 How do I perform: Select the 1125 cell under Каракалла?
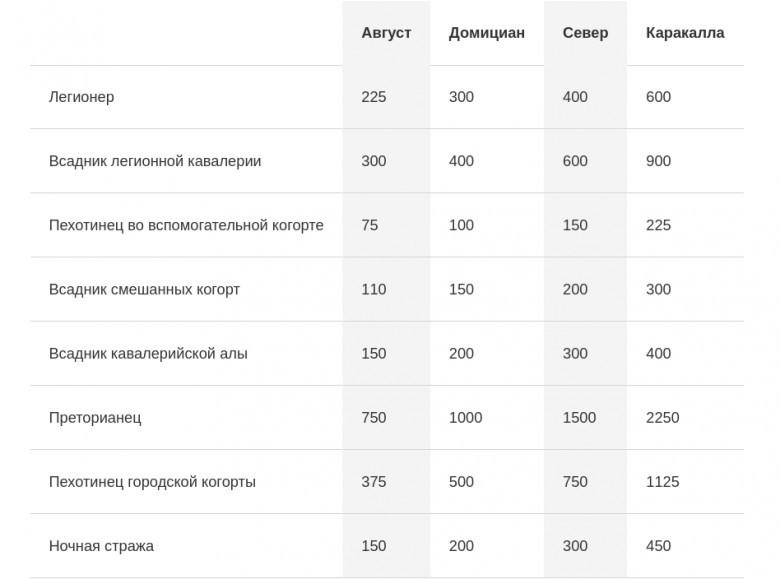click(x=662, y=482)
